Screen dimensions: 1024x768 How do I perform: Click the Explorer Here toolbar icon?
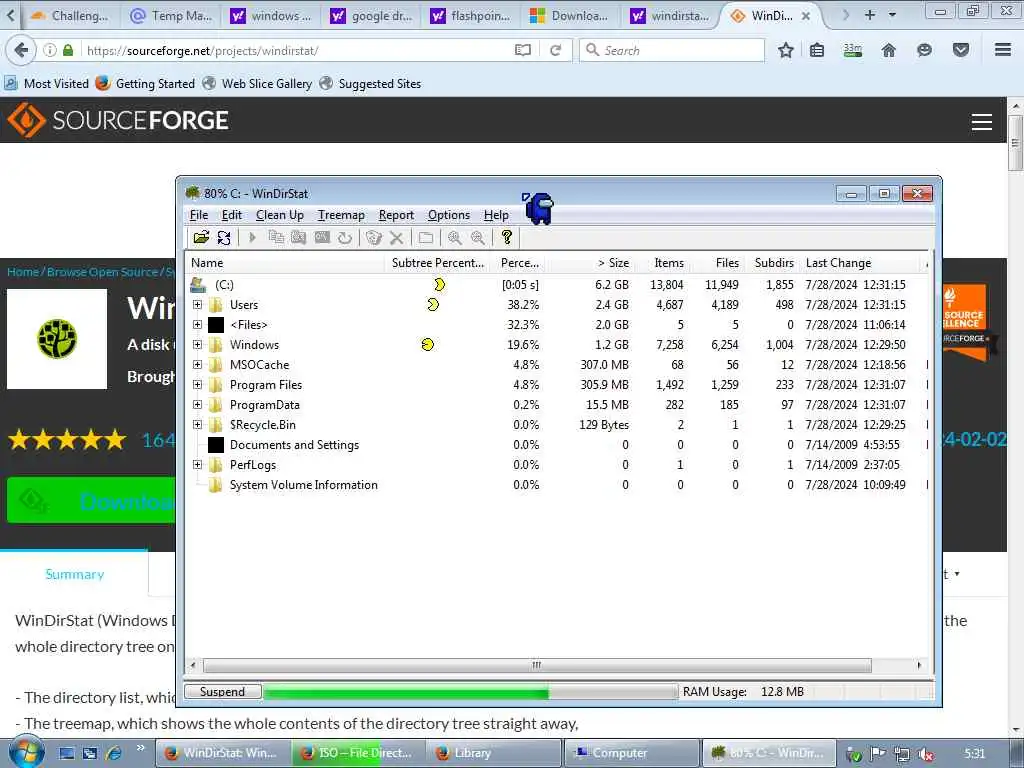[x=298, y=237]
